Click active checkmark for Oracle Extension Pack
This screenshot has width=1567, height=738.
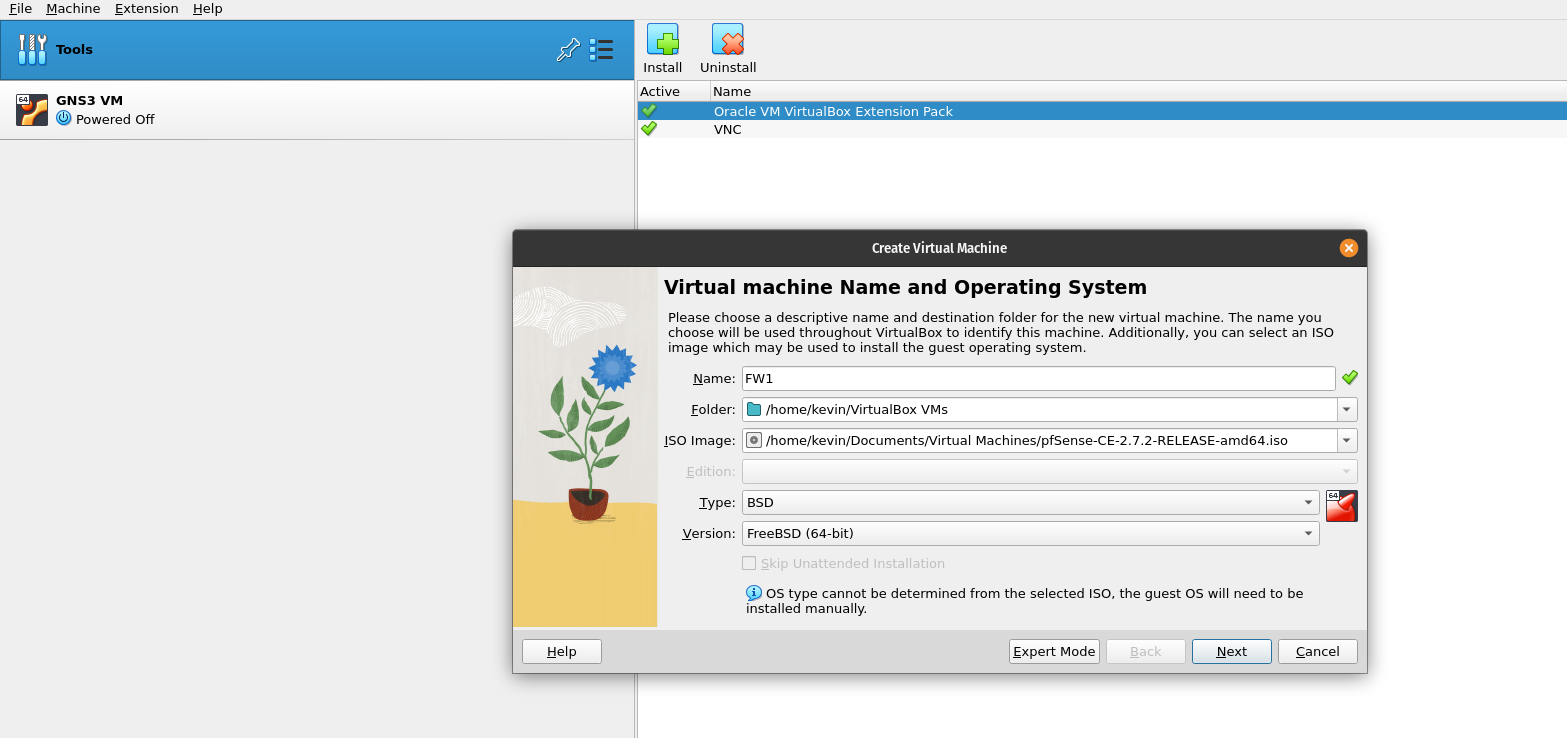649,111
